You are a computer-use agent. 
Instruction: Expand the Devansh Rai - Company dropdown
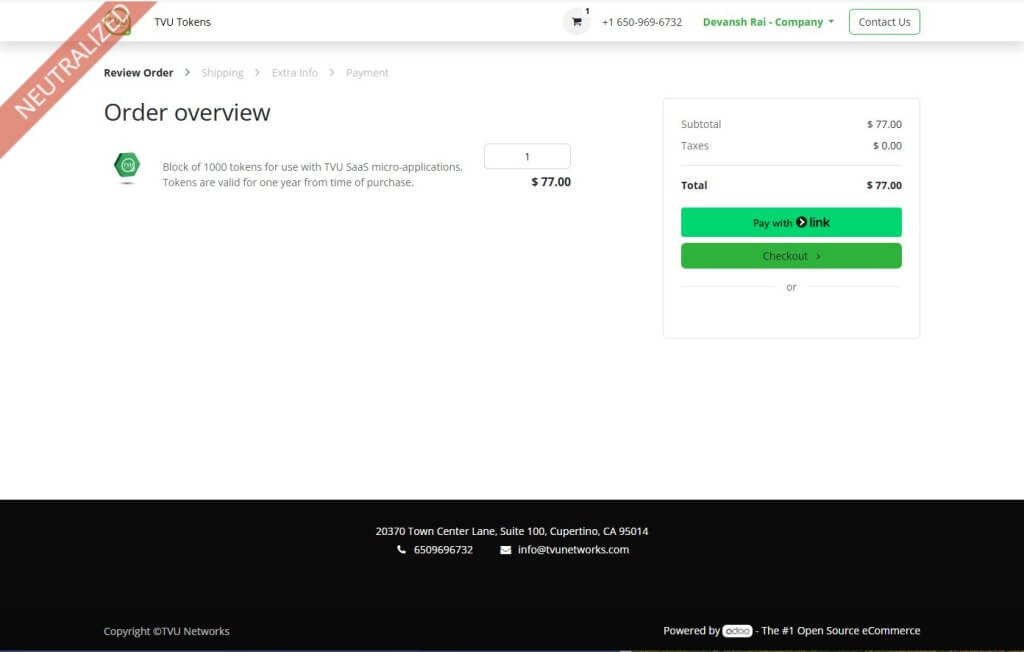(768, 22)
